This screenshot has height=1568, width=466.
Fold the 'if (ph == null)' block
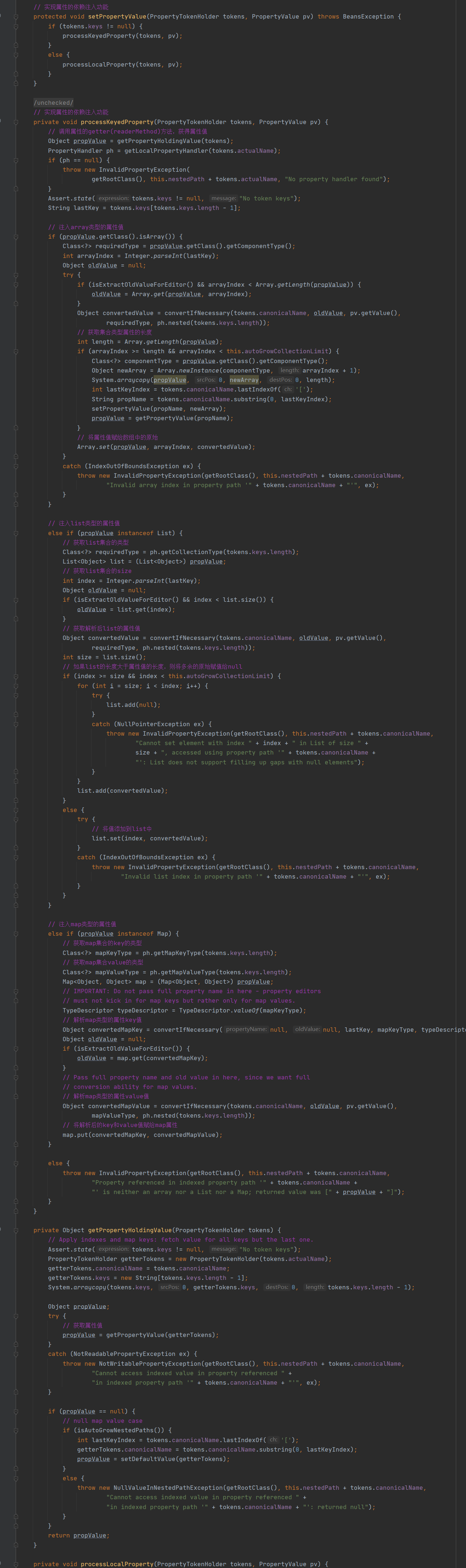(16, 160)
